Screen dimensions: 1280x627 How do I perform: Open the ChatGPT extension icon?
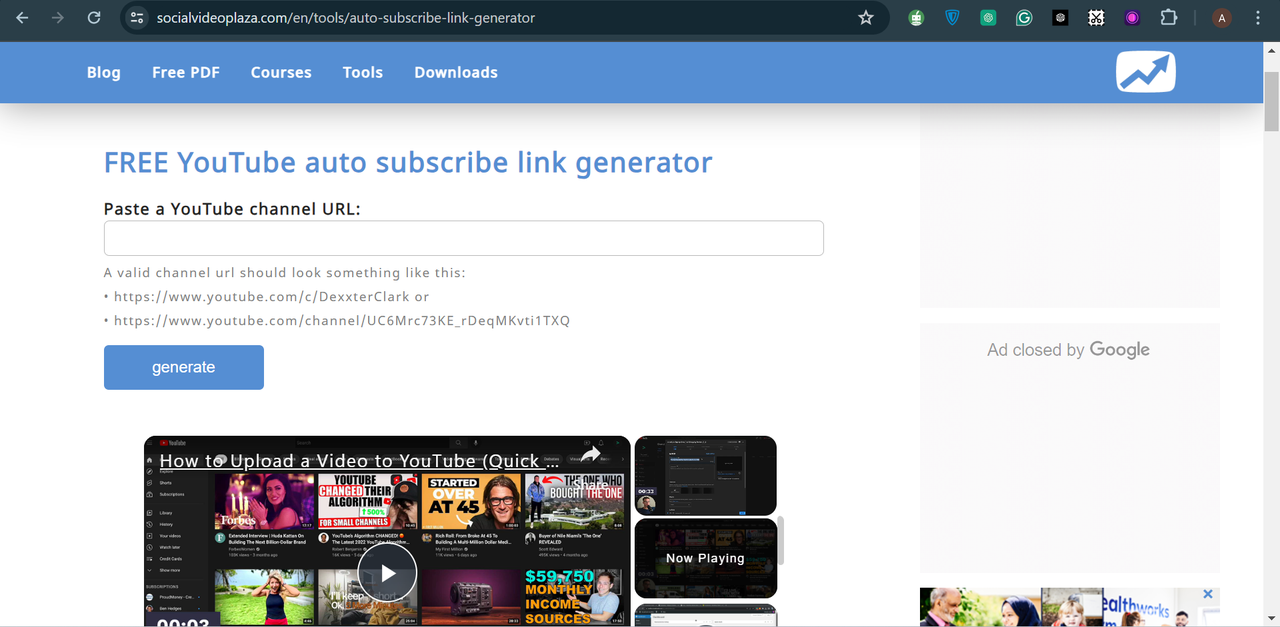coord(988,18)
